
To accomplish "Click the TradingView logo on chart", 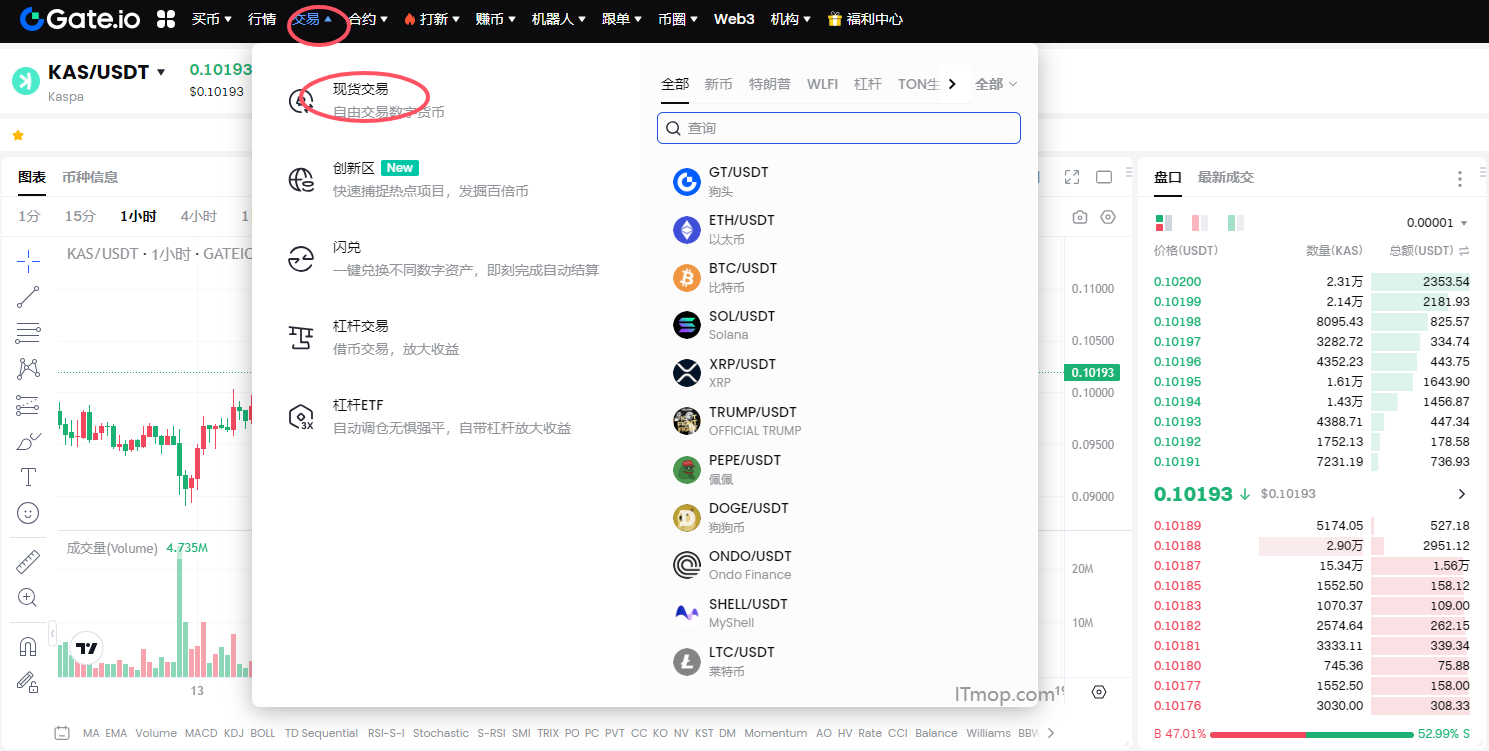I will coord(87,648).
